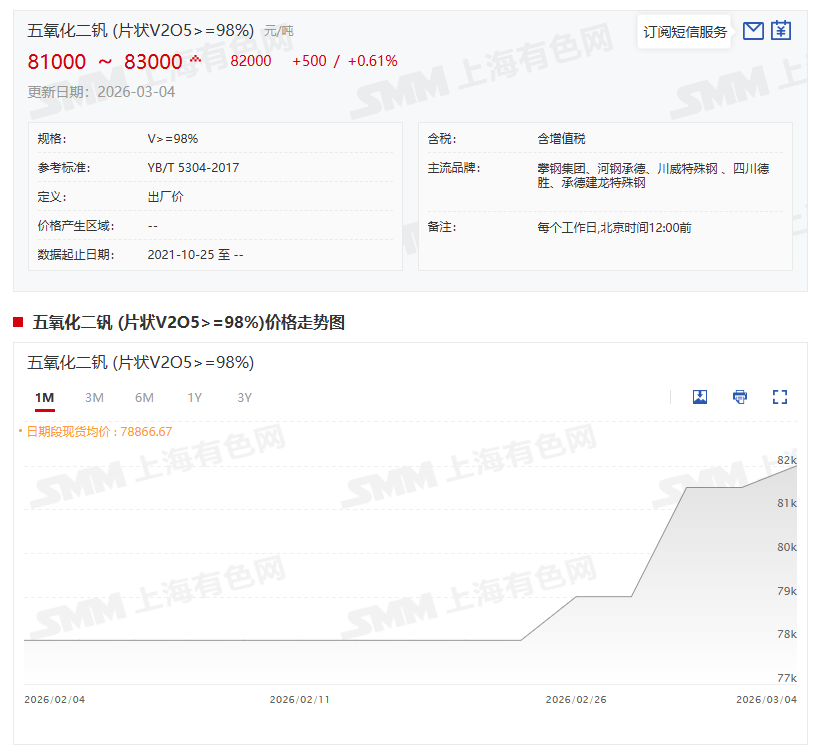Click the 五氧化二钒 product title at top
Viewport: 813px width, 753px height.
140,30
